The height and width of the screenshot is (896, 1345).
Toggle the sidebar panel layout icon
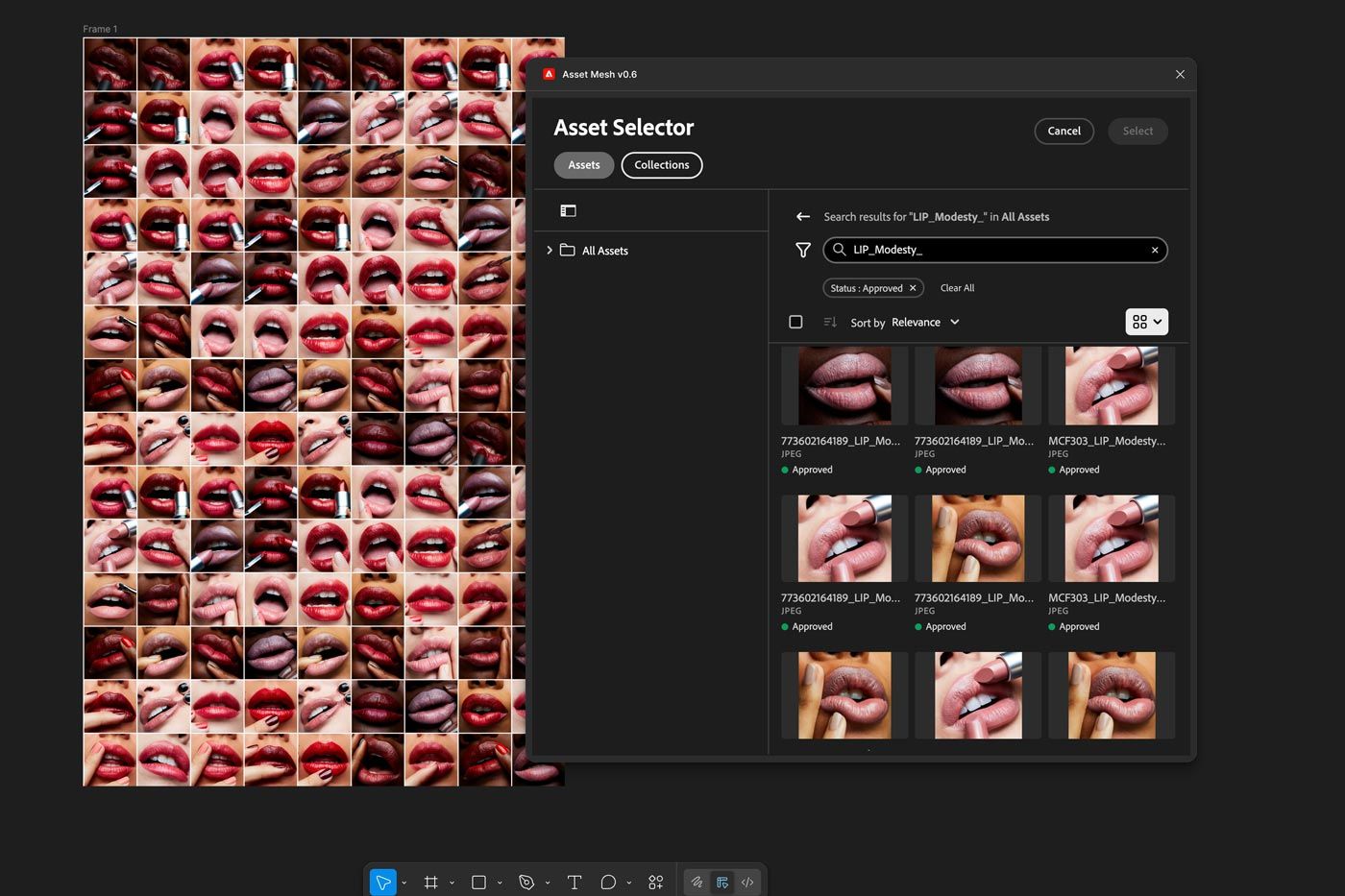(569, 210)
